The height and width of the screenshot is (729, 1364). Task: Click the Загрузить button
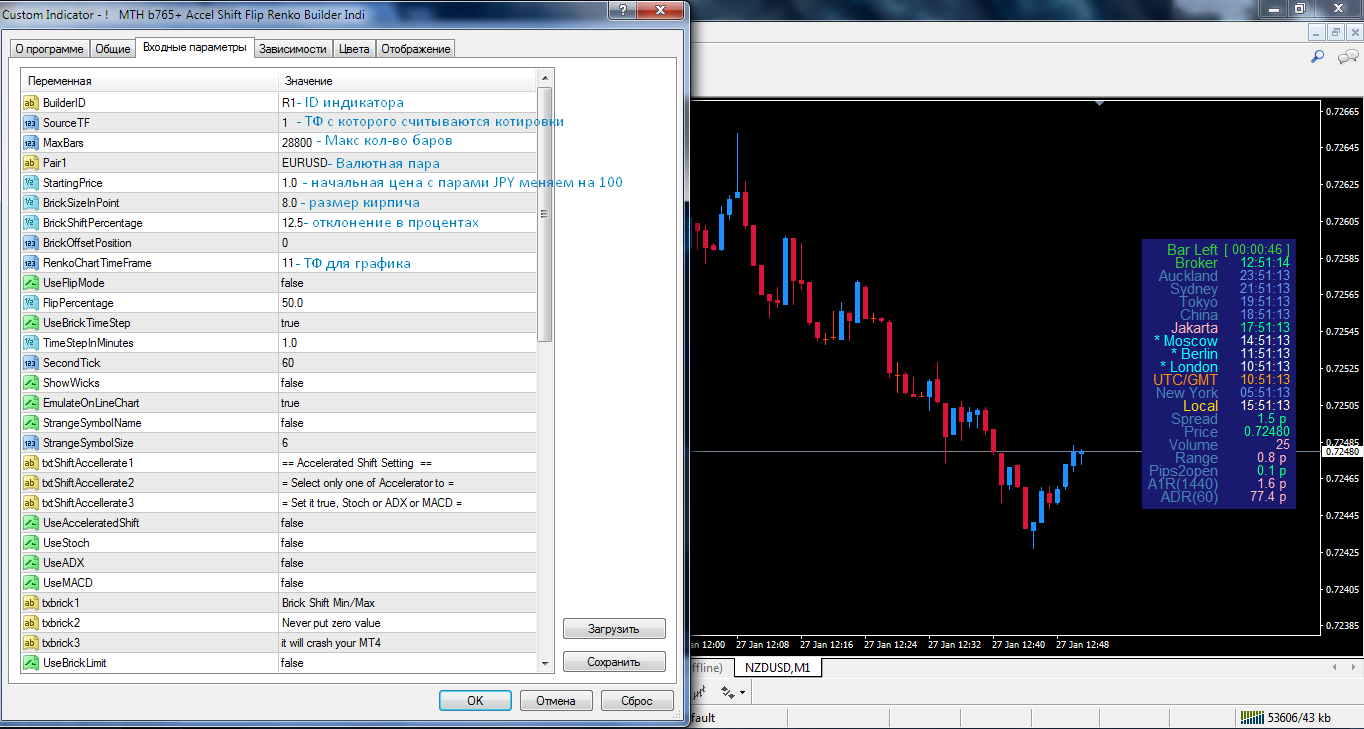(x=614, y=629)
